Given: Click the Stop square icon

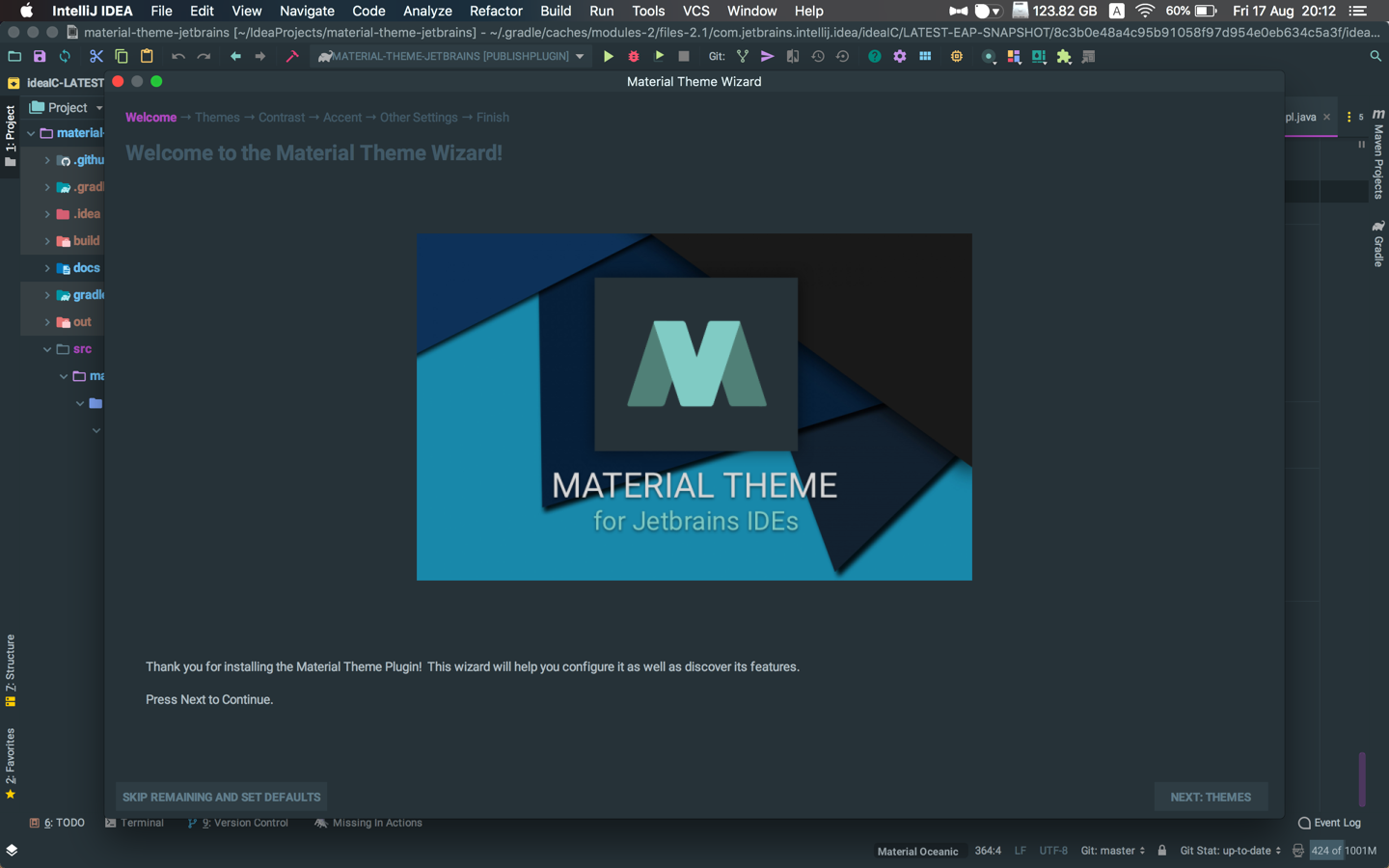Looking at the screenshot, I should tap(684, 57).
